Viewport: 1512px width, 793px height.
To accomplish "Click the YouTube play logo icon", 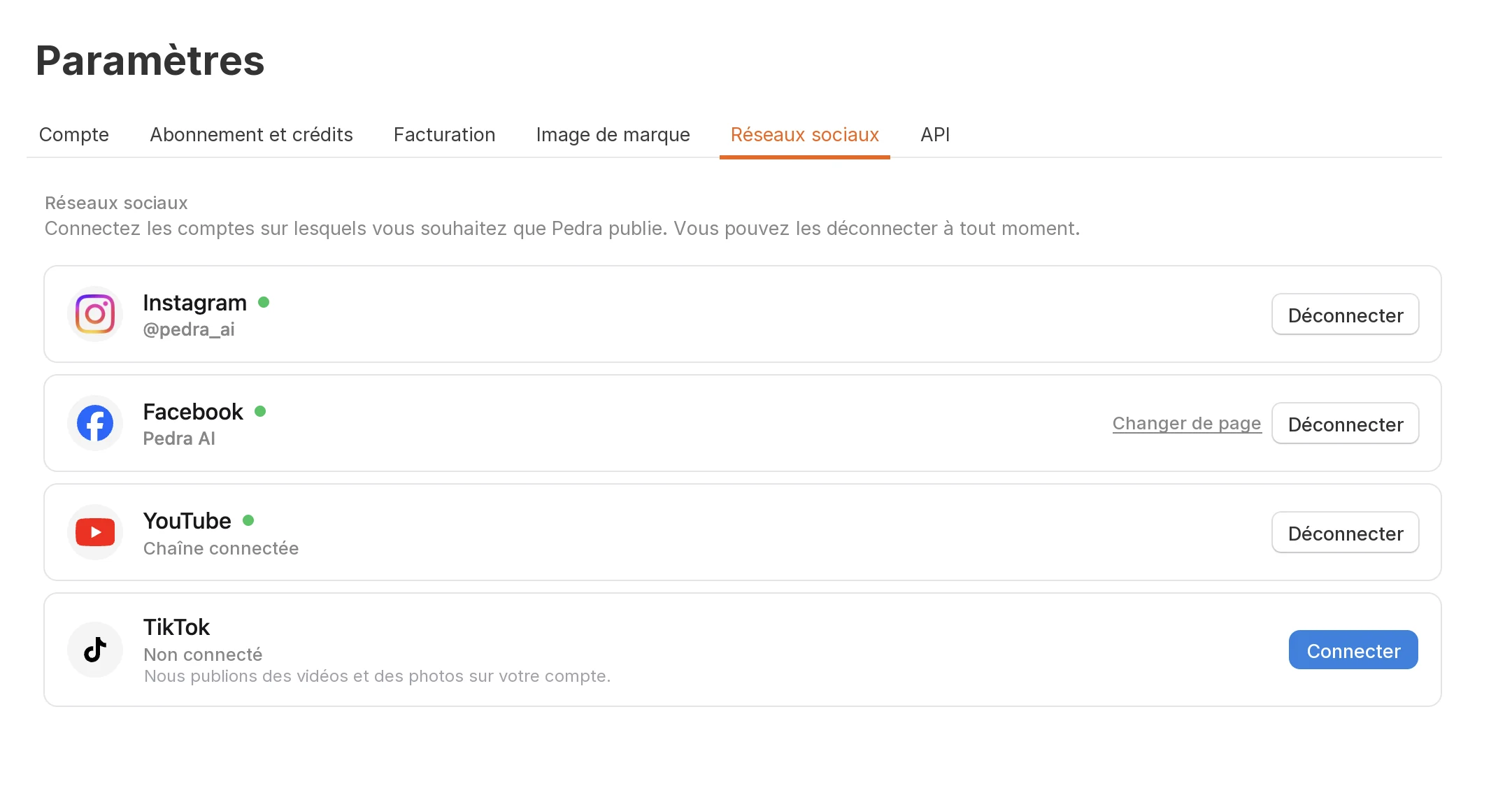I will [x=95, y=532].
